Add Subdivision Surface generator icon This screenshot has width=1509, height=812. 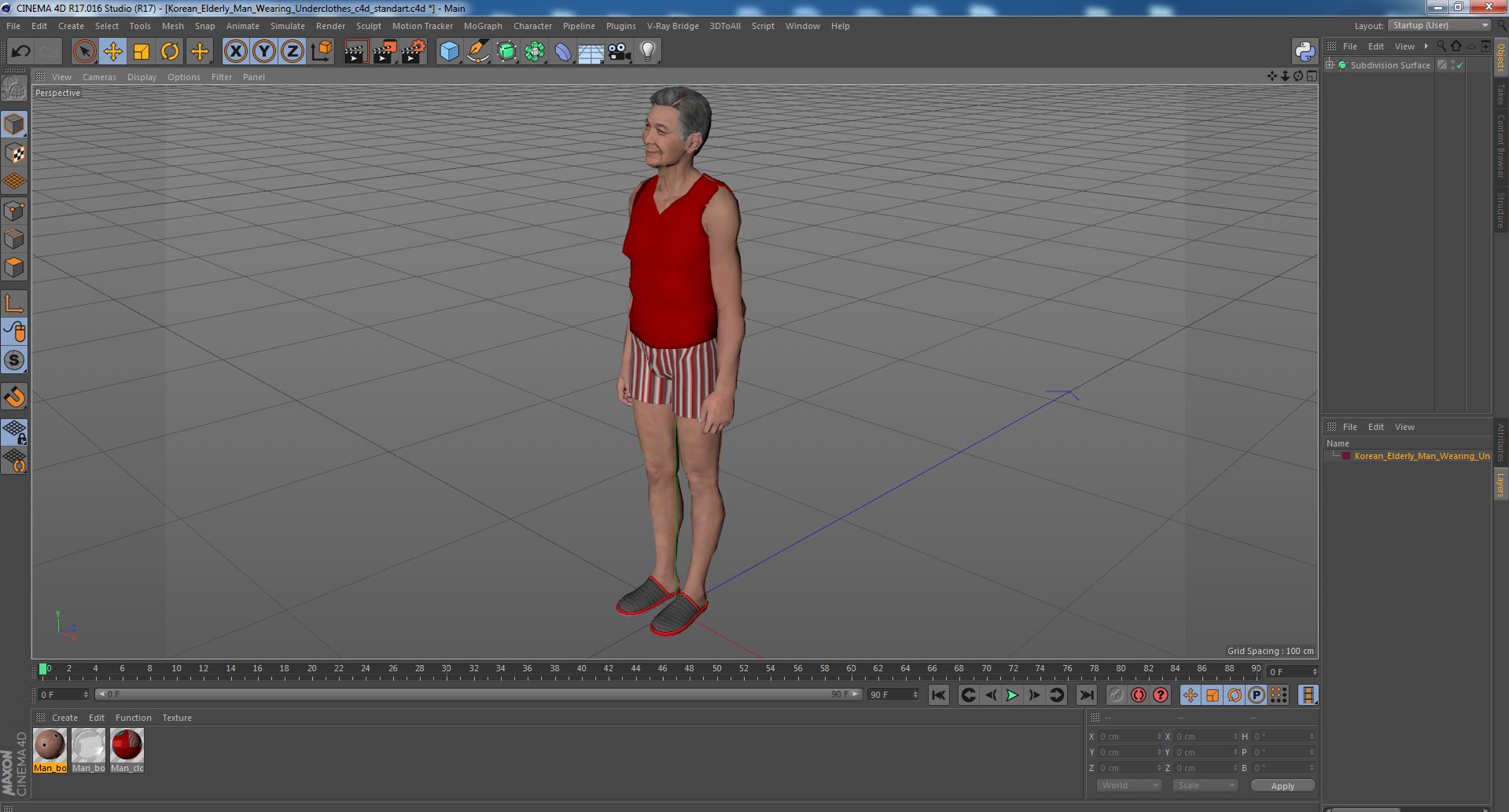(x=506, y=52)
